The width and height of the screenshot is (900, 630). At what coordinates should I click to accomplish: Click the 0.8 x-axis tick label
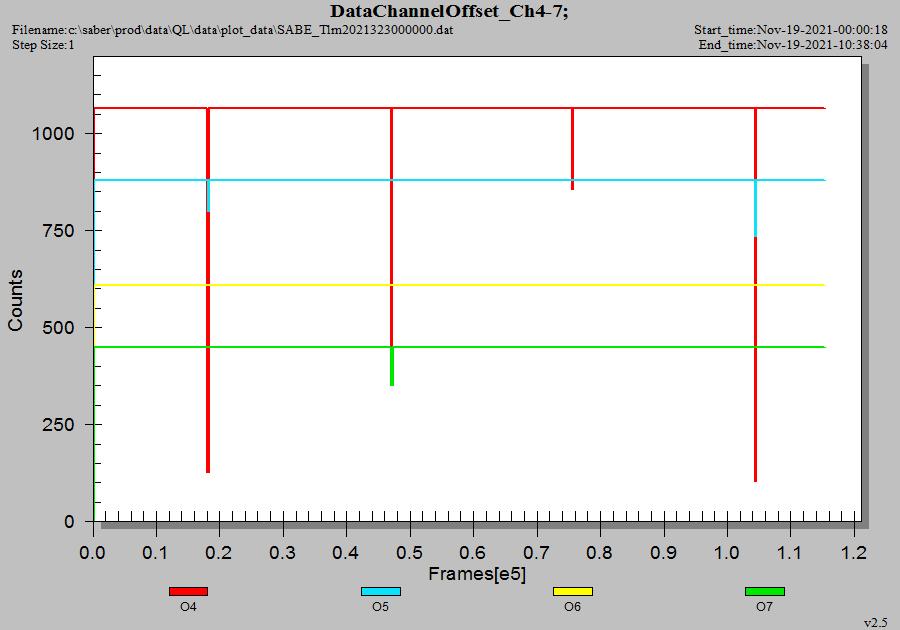click(x=600, y=553)
